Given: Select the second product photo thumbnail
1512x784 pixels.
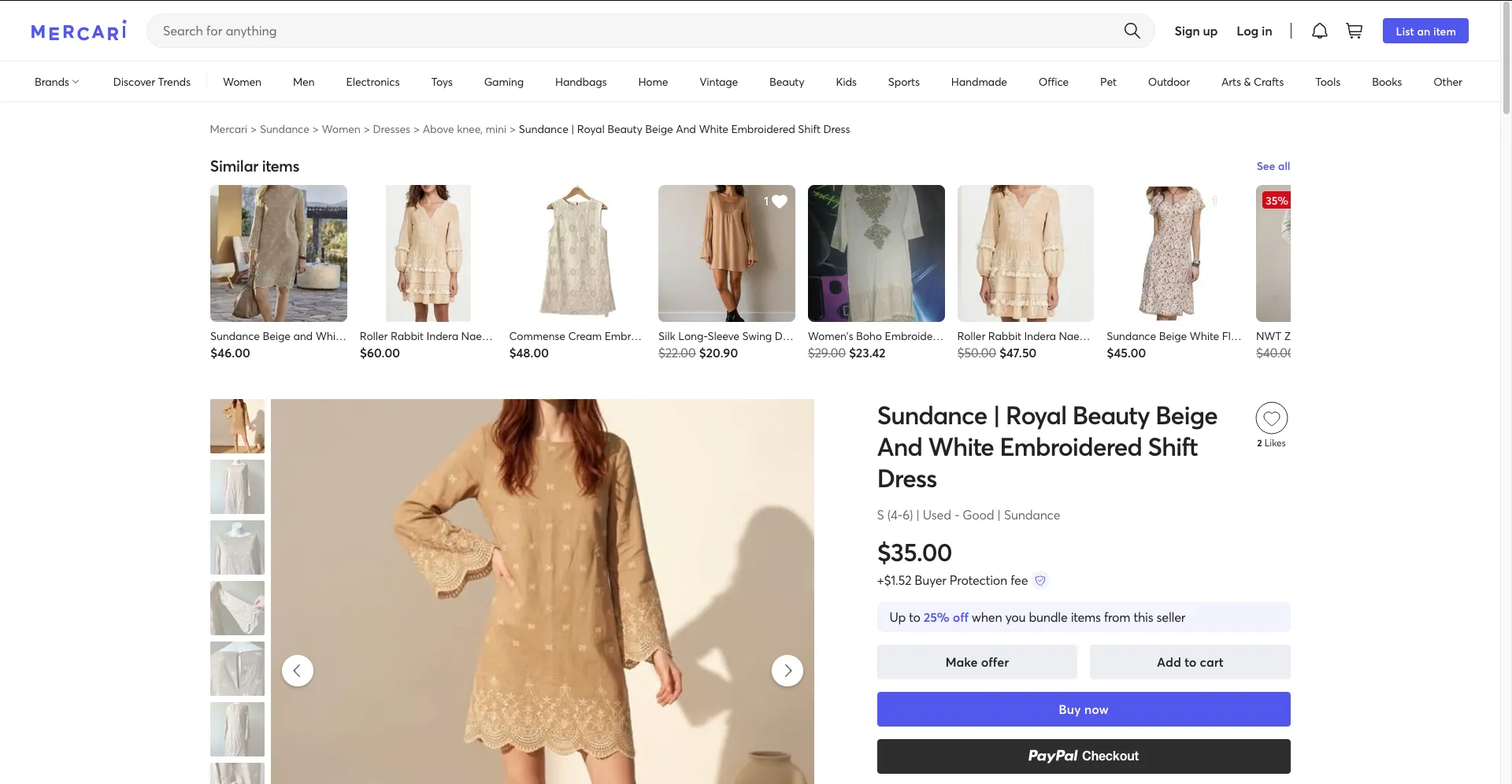Looking at the screenshot, I should pyautogui.click(x=237, y=486).
